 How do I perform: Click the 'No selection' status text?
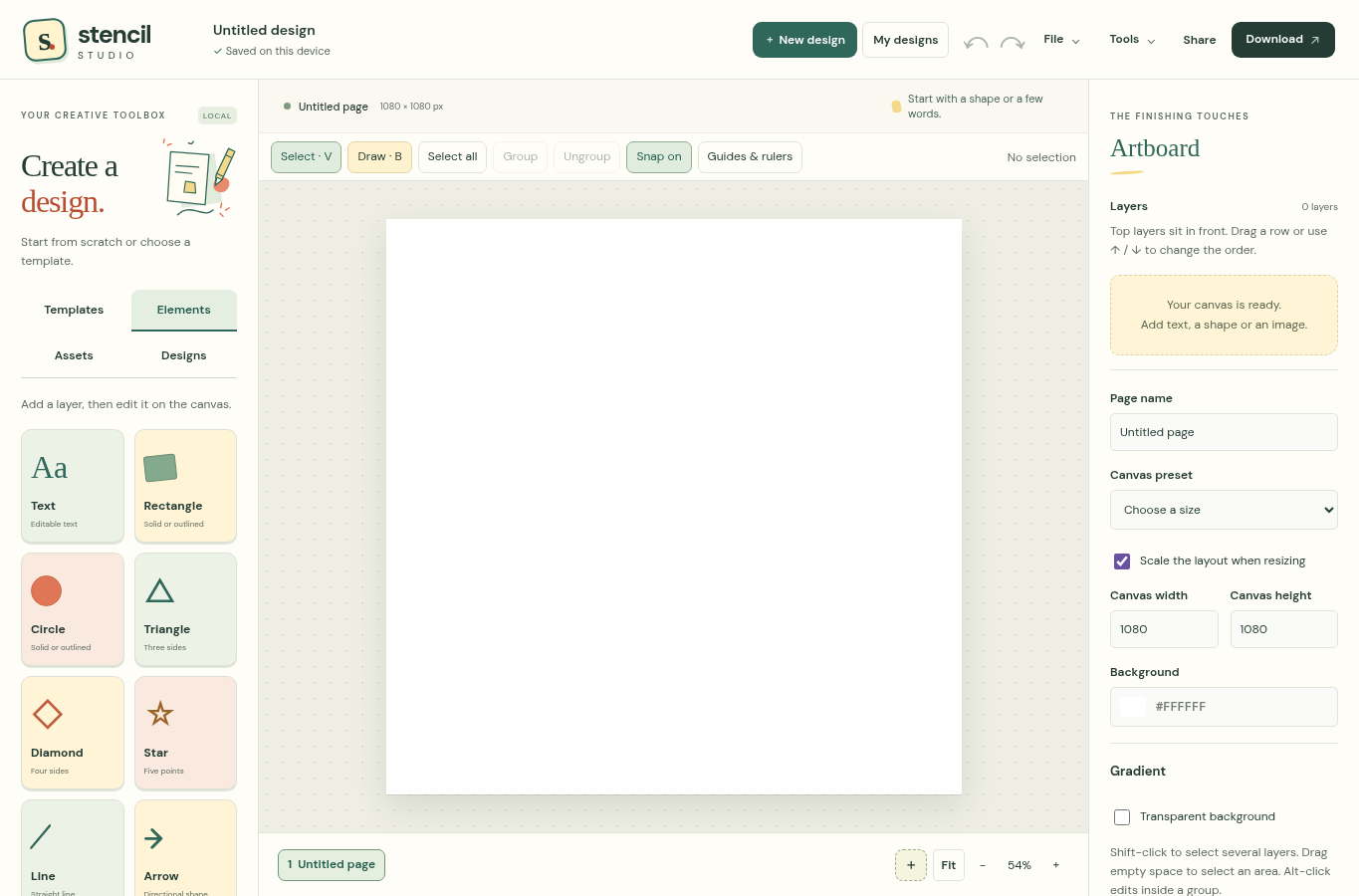coord(1041,157)
